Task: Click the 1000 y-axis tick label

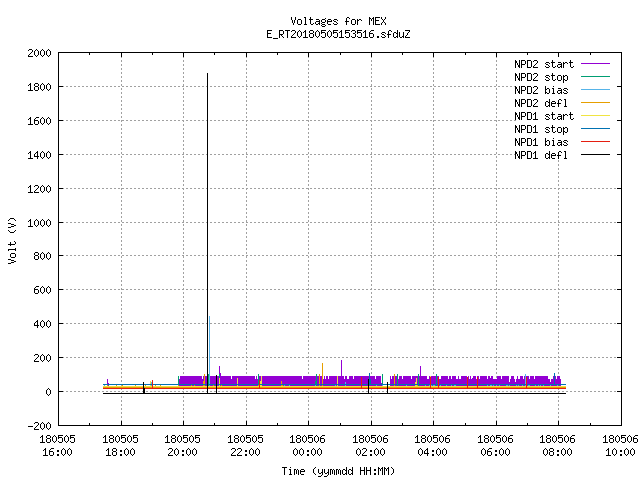Action: coord(39,223)
